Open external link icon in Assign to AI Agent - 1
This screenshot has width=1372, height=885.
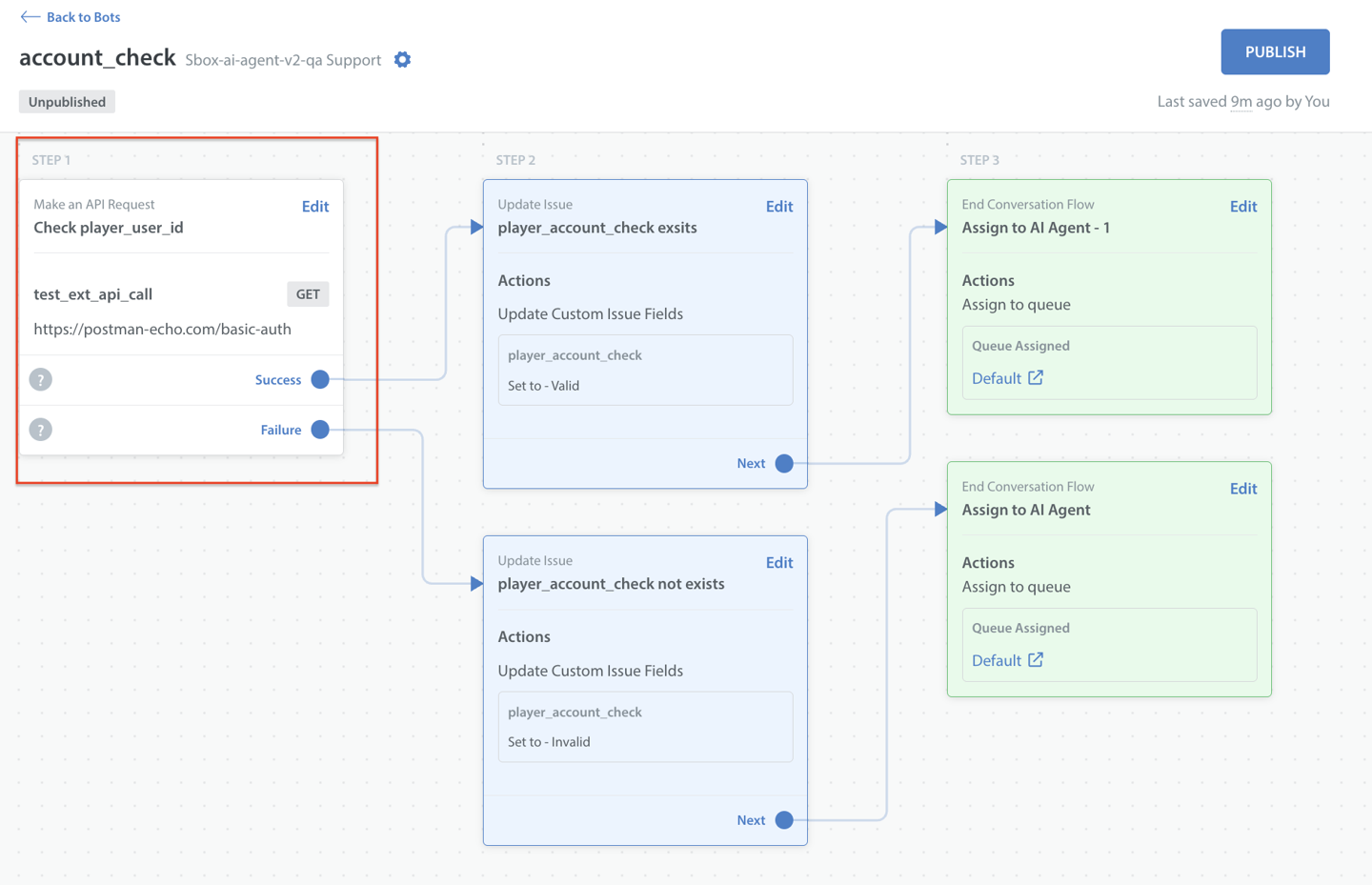click(x=1036, y=378)
